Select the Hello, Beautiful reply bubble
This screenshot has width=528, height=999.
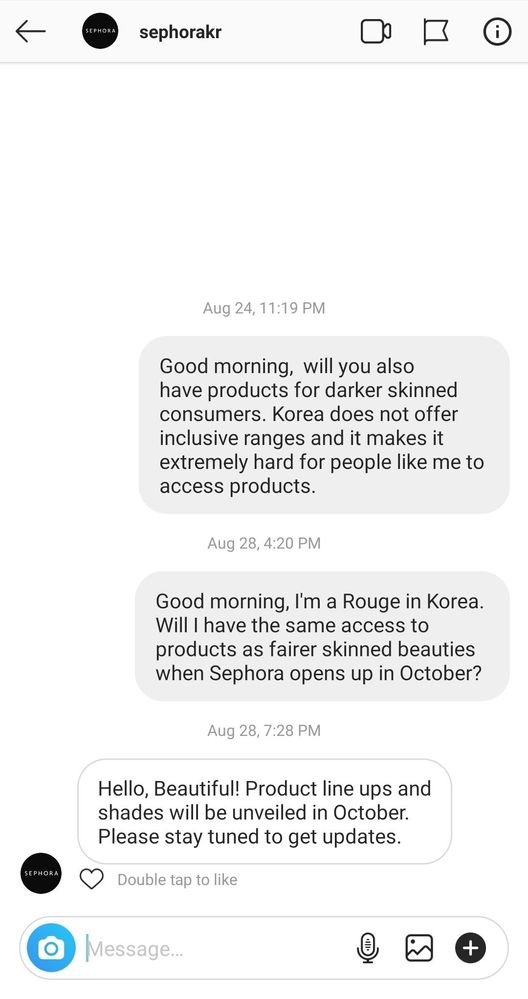pos(264,812)
